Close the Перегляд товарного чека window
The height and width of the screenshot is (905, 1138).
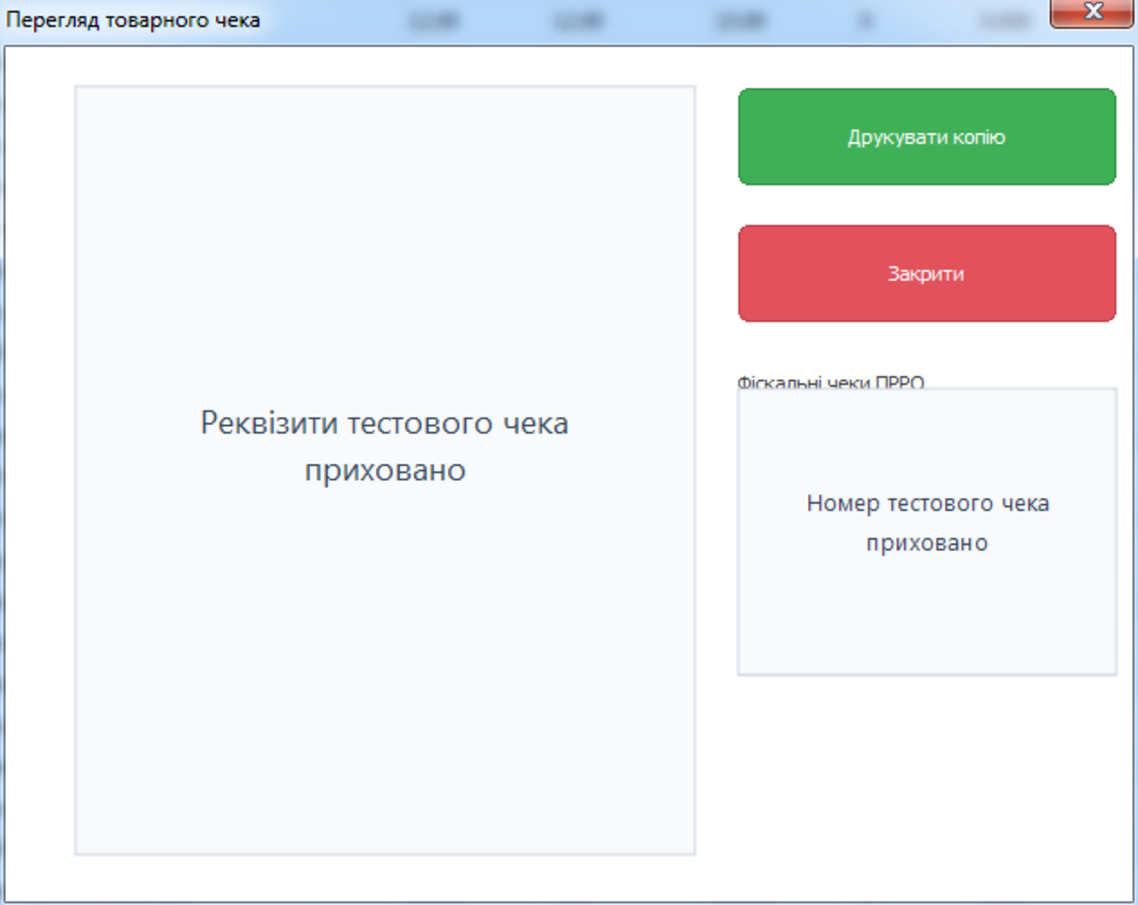pyautogui.click(x=1092, y=12)
